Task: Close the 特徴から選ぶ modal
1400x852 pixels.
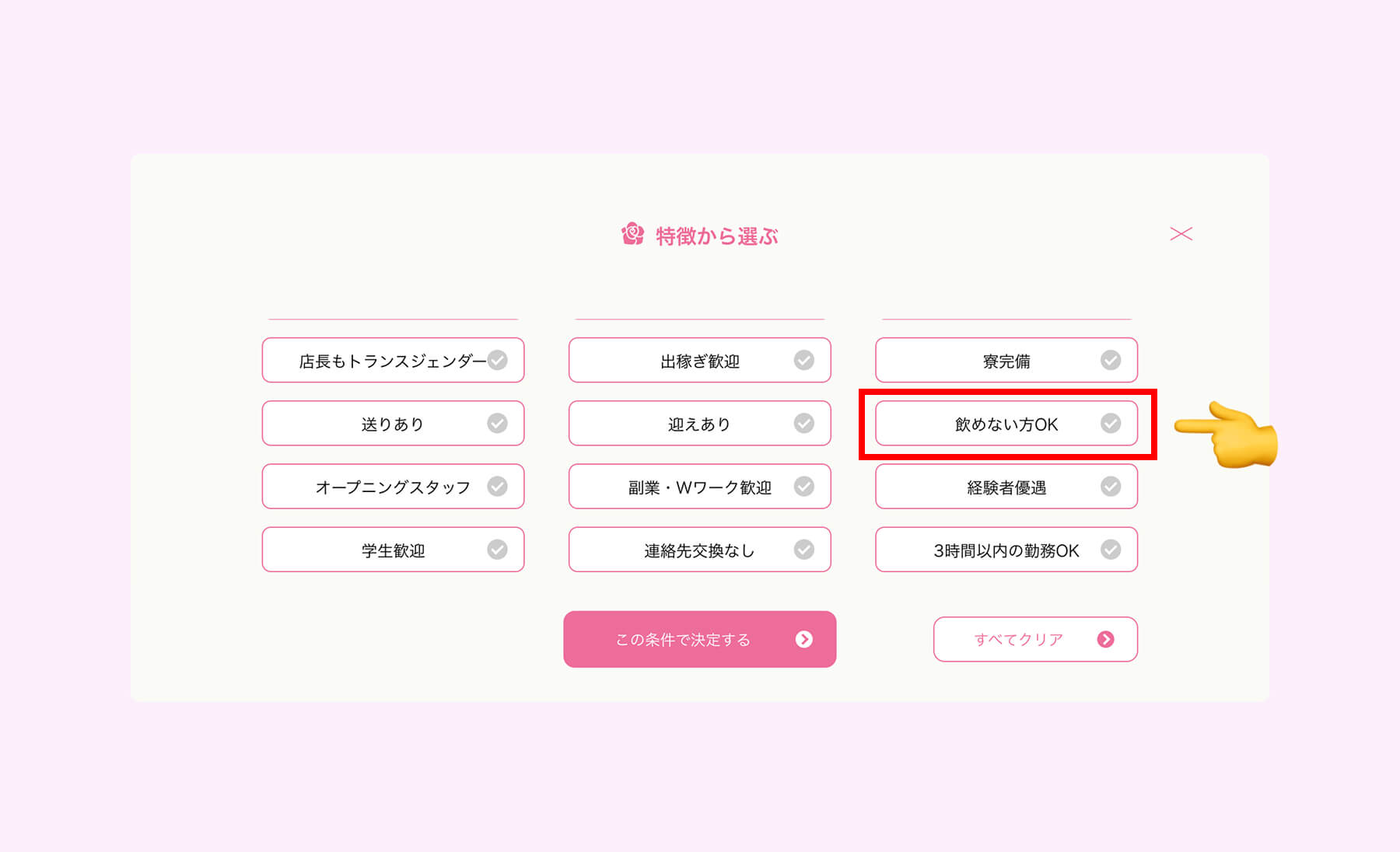Action: point(1181,233)
